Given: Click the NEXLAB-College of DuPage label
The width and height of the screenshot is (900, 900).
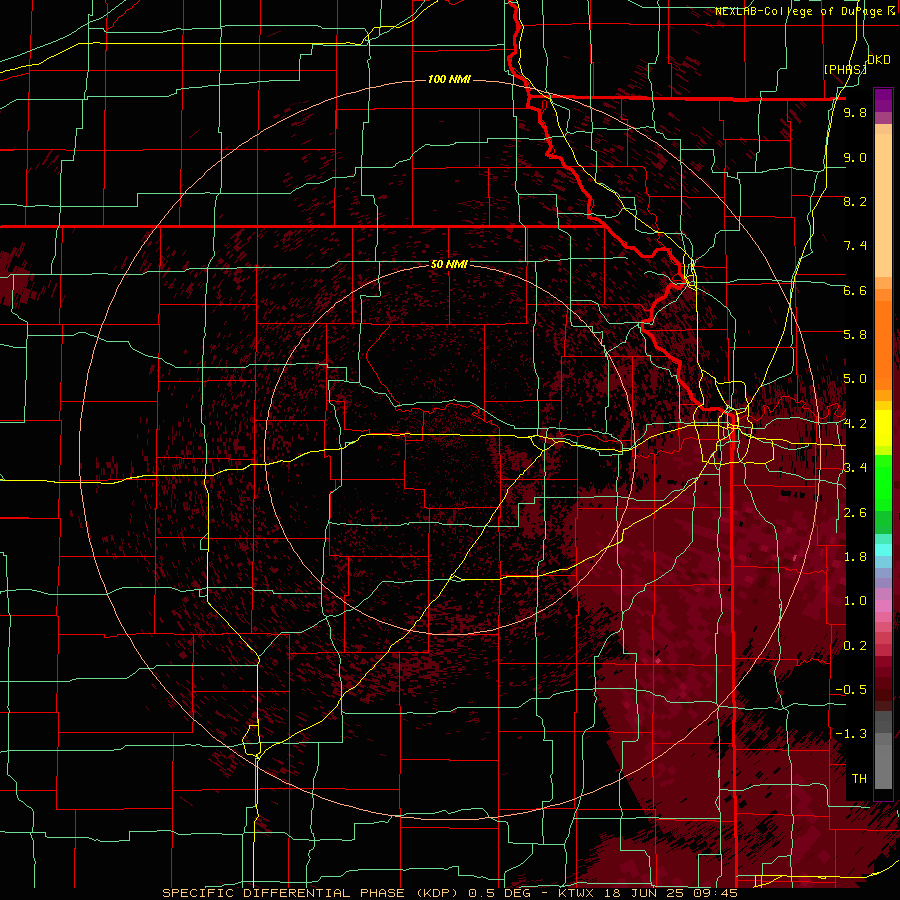Looking at the screenshot, I should [x=804, y=11].
